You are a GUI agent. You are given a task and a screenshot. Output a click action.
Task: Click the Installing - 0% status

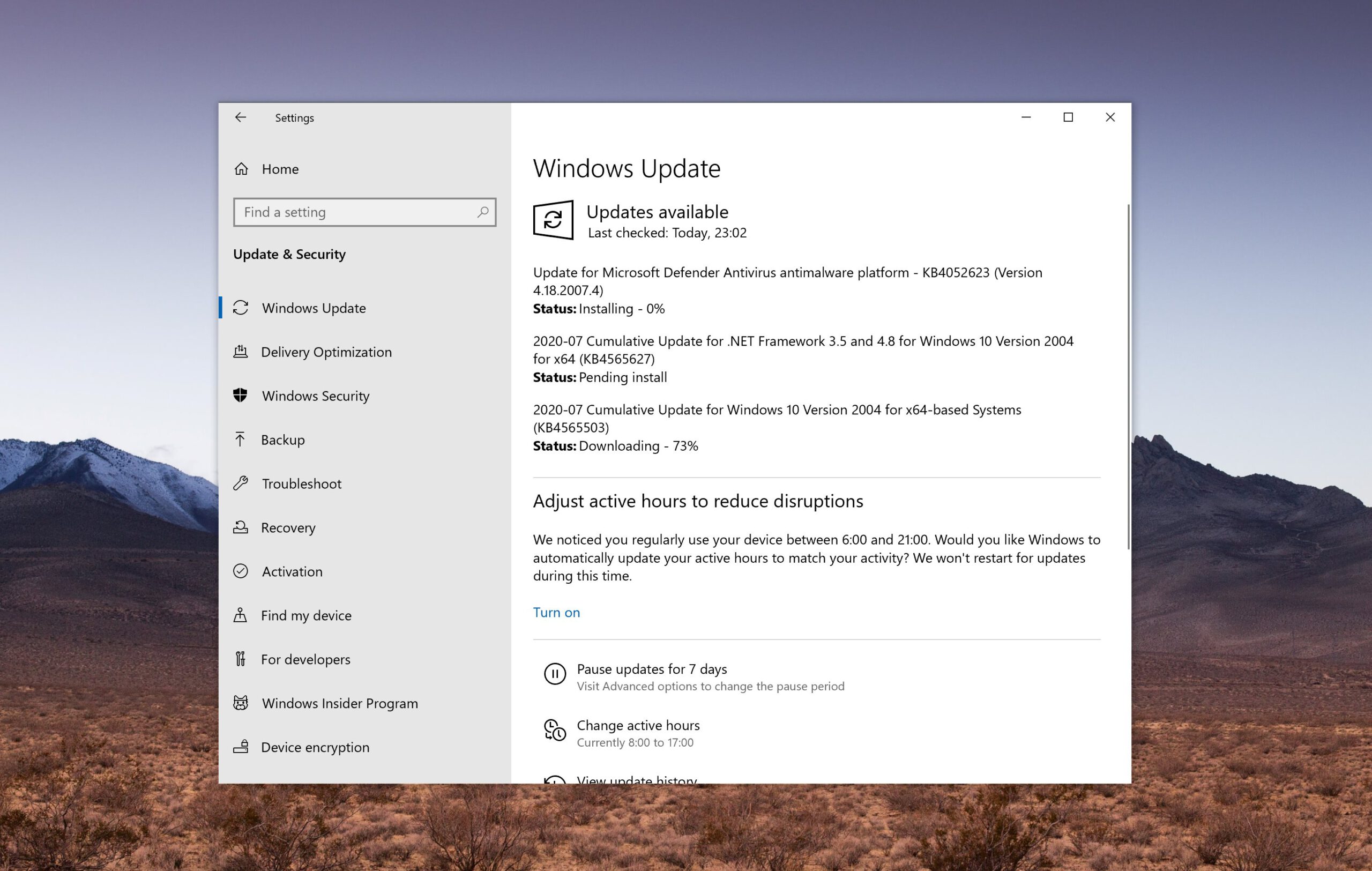click(622, 308)
